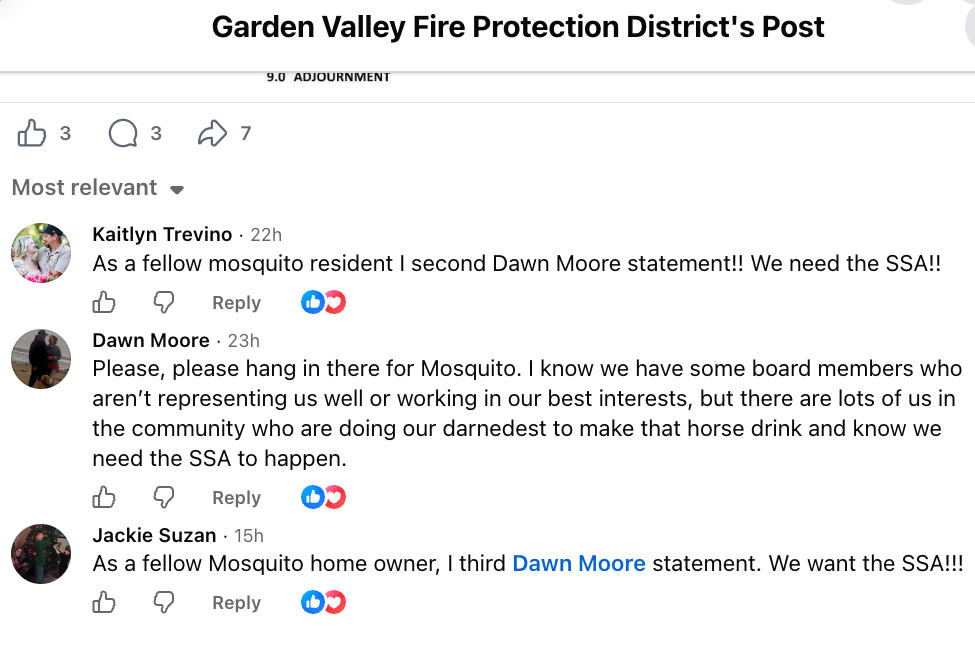Reply to Kaitlyn Trevino's comment
Screen dimensions: 975x653
[236, 303]
